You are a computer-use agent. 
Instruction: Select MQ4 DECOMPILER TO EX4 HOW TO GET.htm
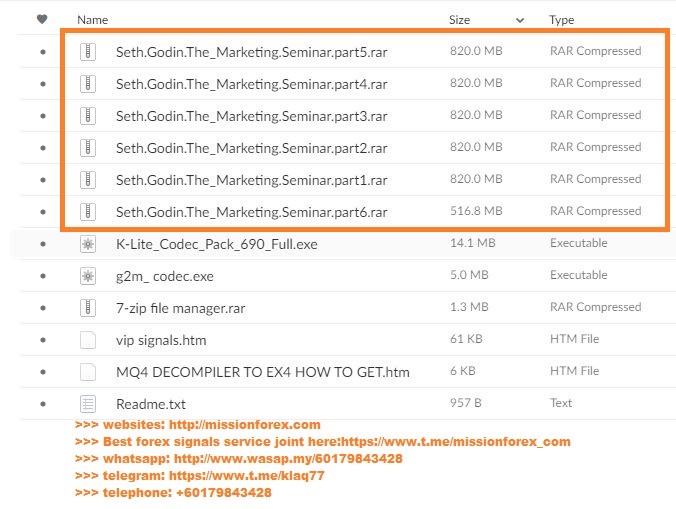tap(263, 372)
